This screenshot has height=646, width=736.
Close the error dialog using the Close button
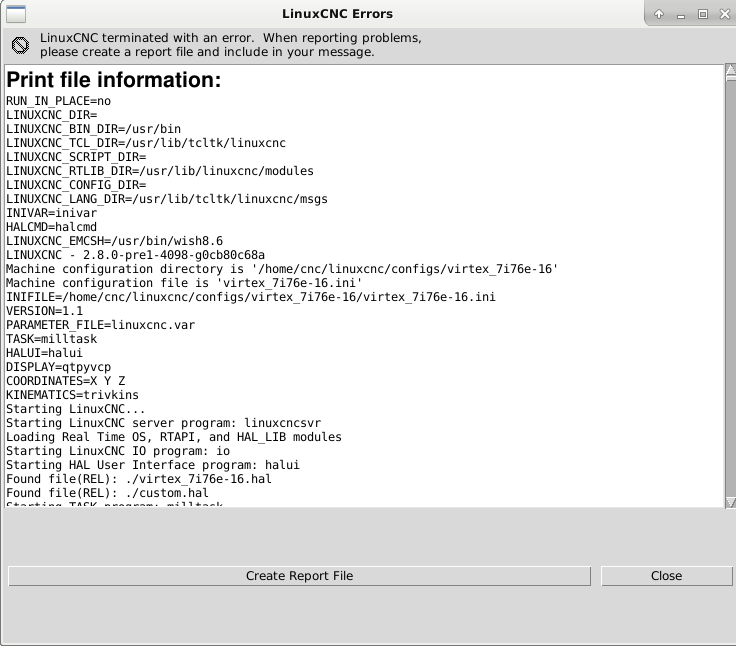click(667, 576)
